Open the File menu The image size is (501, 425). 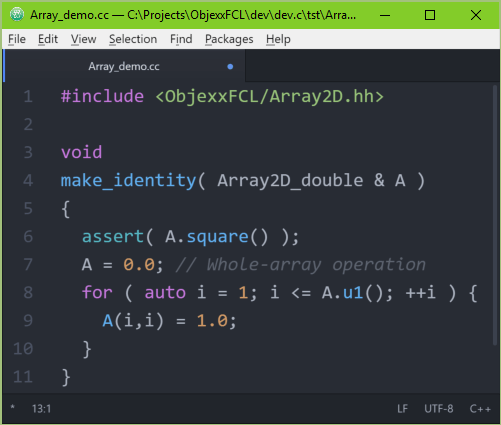pyautogui.click(x=17, y=39)
